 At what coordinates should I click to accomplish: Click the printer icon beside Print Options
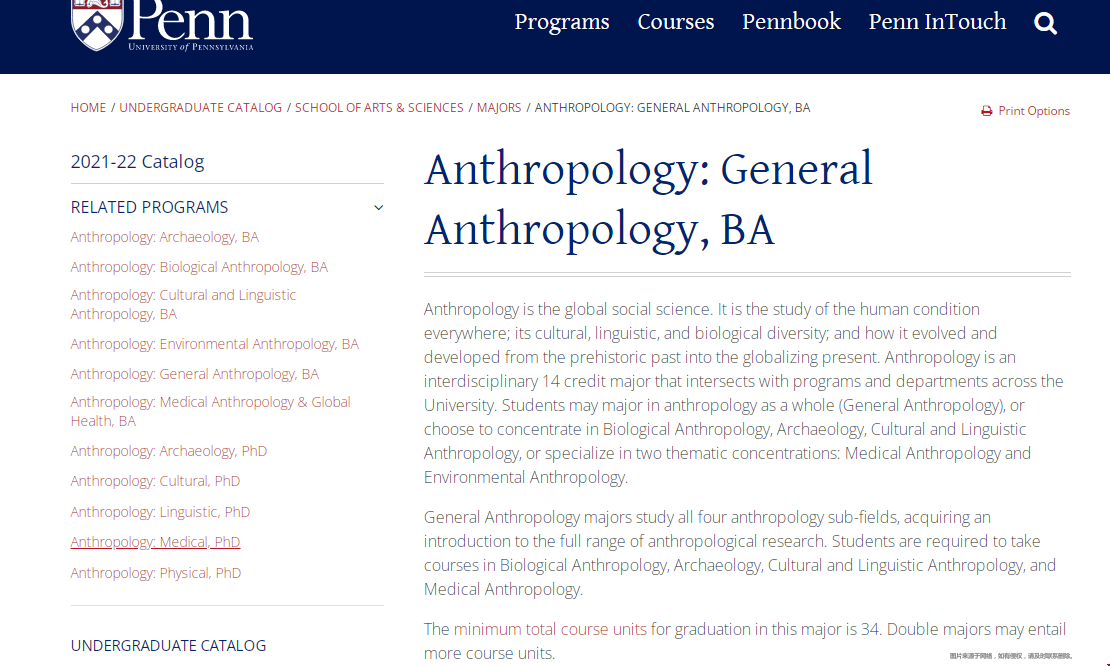987,111
